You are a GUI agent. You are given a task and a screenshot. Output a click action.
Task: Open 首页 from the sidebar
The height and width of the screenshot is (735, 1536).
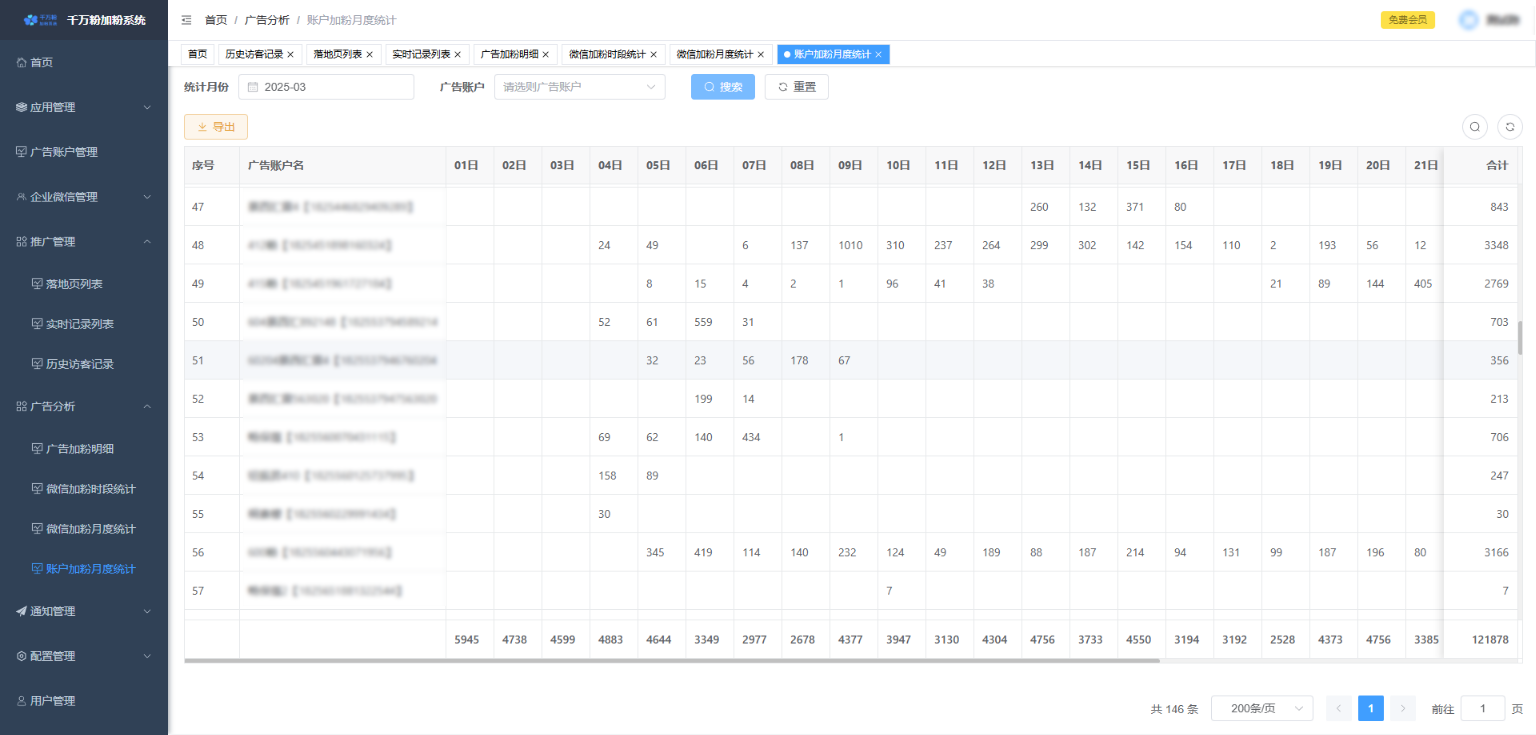point(42,62)
